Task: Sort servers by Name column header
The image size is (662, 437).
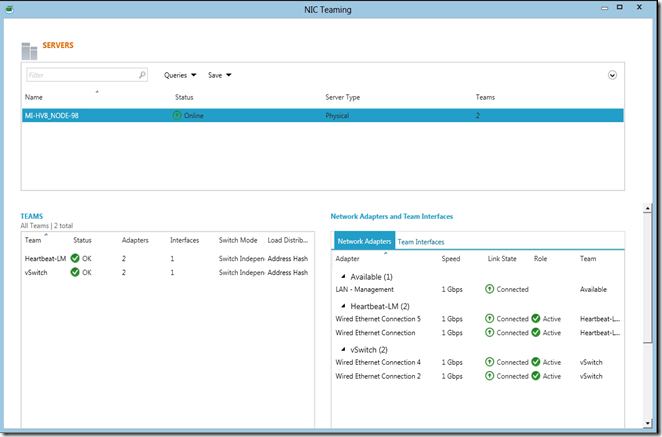Action: tap(34, 97)
